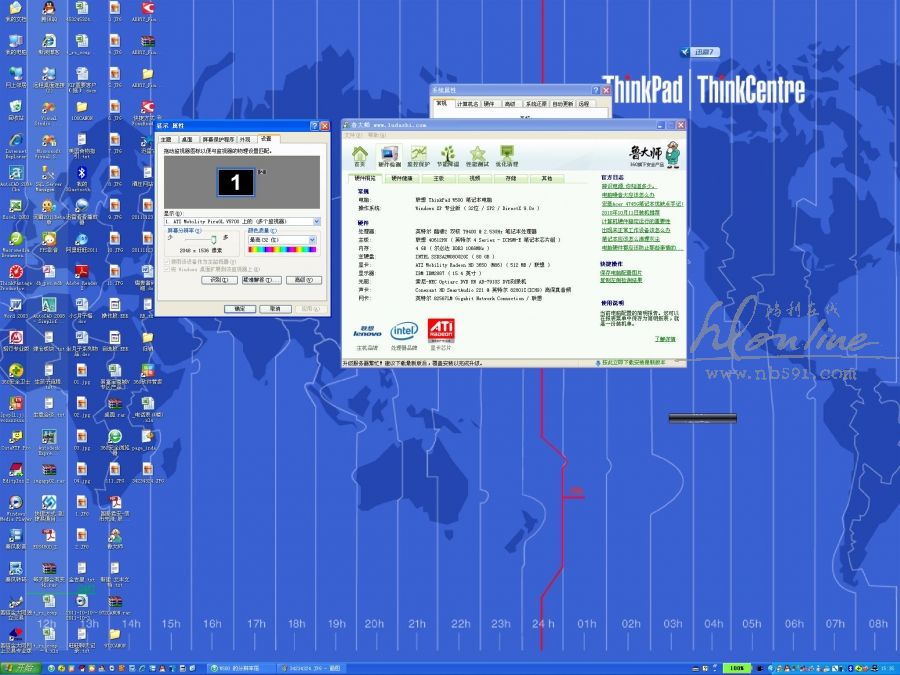Open the color quality dropdown
The width and height of the screenshot is (900, 675).
[x=311, y=240]
